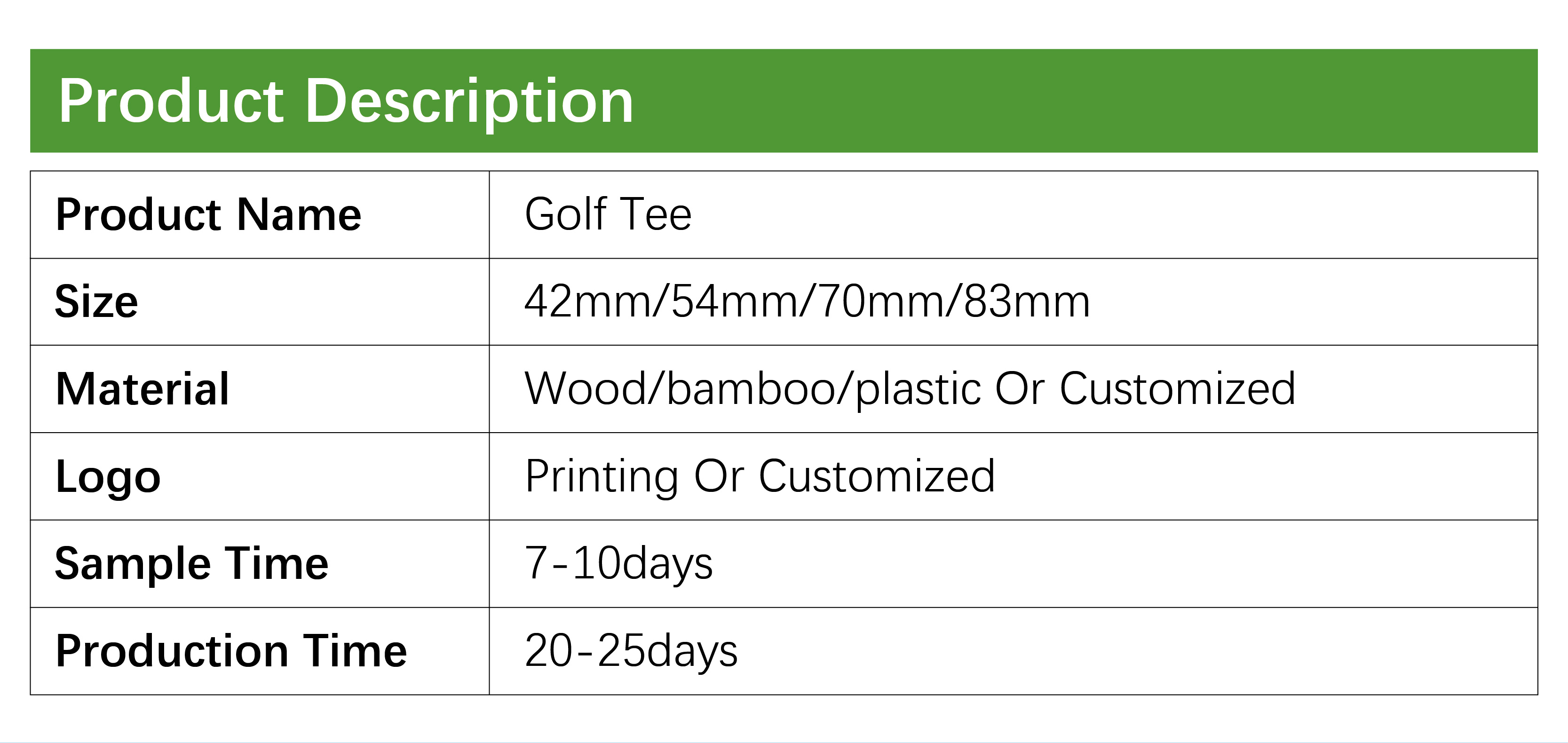The height and width of the screenshot is (743, 1568).
Task: Click the 20-25days production value
Action: point(631,652)
